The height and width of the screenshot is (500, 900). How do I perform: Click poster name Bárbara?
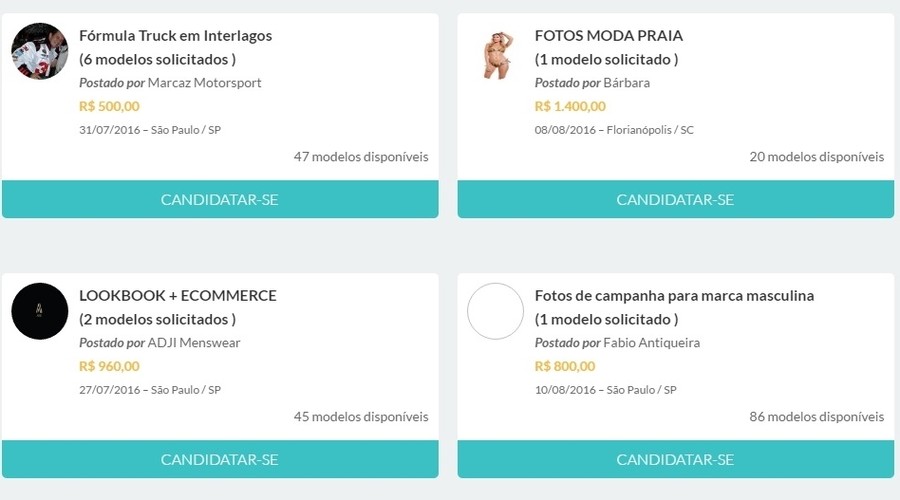point(626,83)
